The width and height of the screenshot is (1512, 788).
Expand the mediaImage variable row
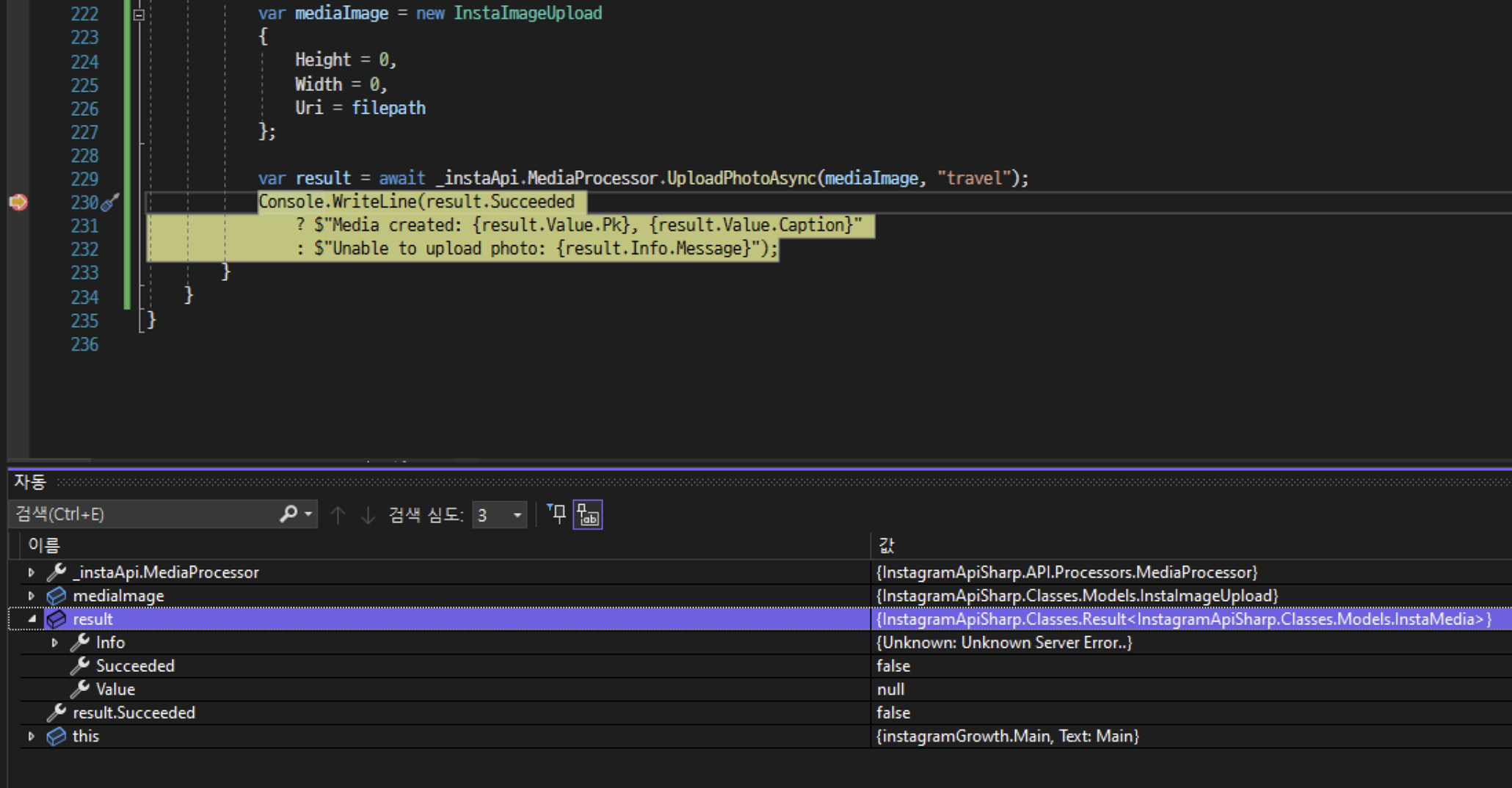(31, 596)
